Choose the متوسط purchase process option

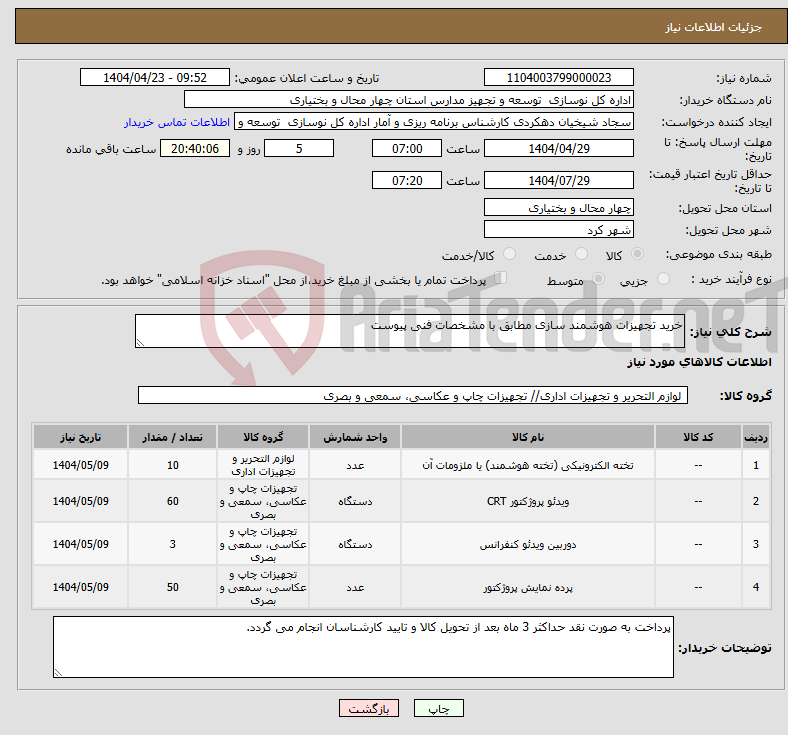point(598,279)
